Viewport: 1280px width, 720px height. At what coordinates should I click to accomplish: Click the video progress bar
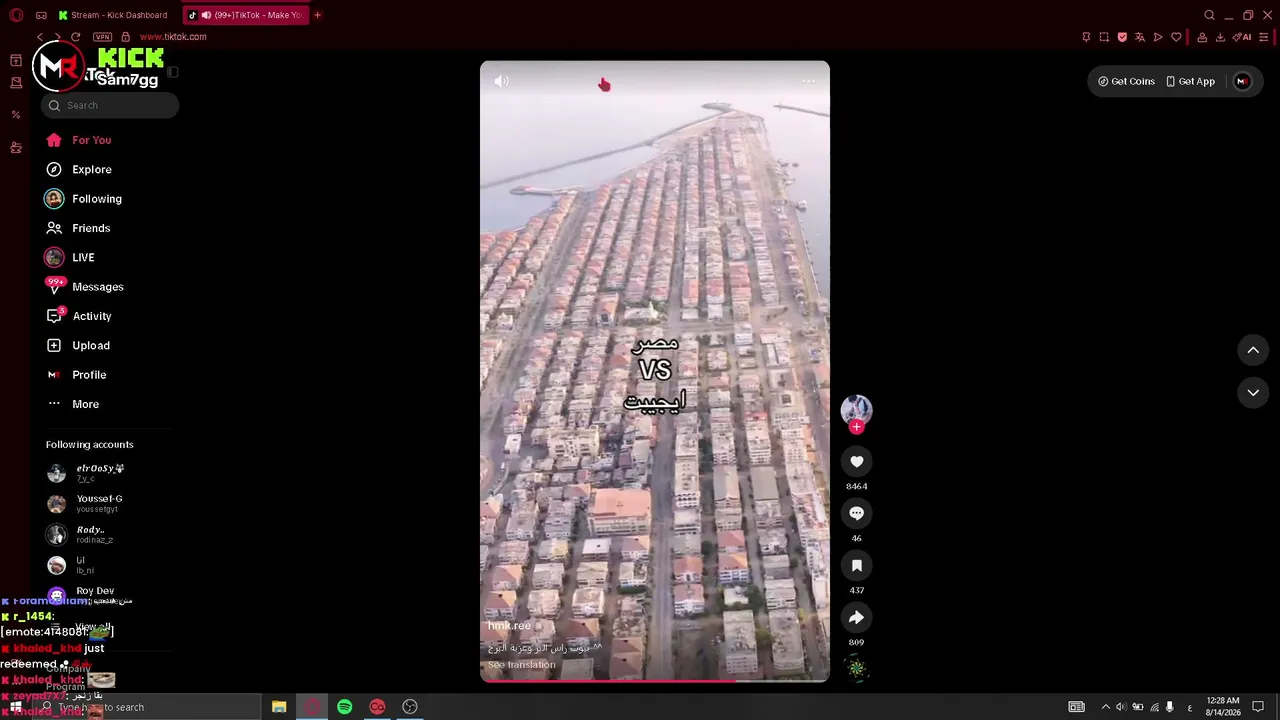click(x=655, y=681)
